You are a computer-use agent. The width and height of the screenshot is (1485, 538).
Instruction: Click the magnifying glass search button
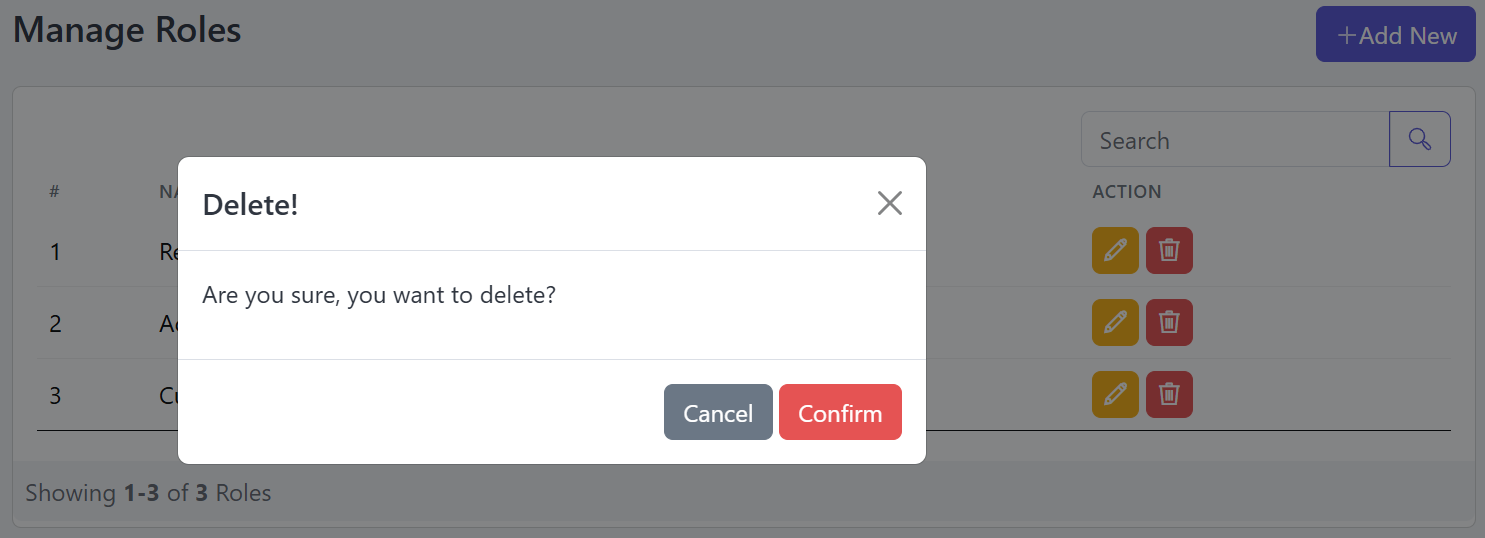click(1420, 139)
